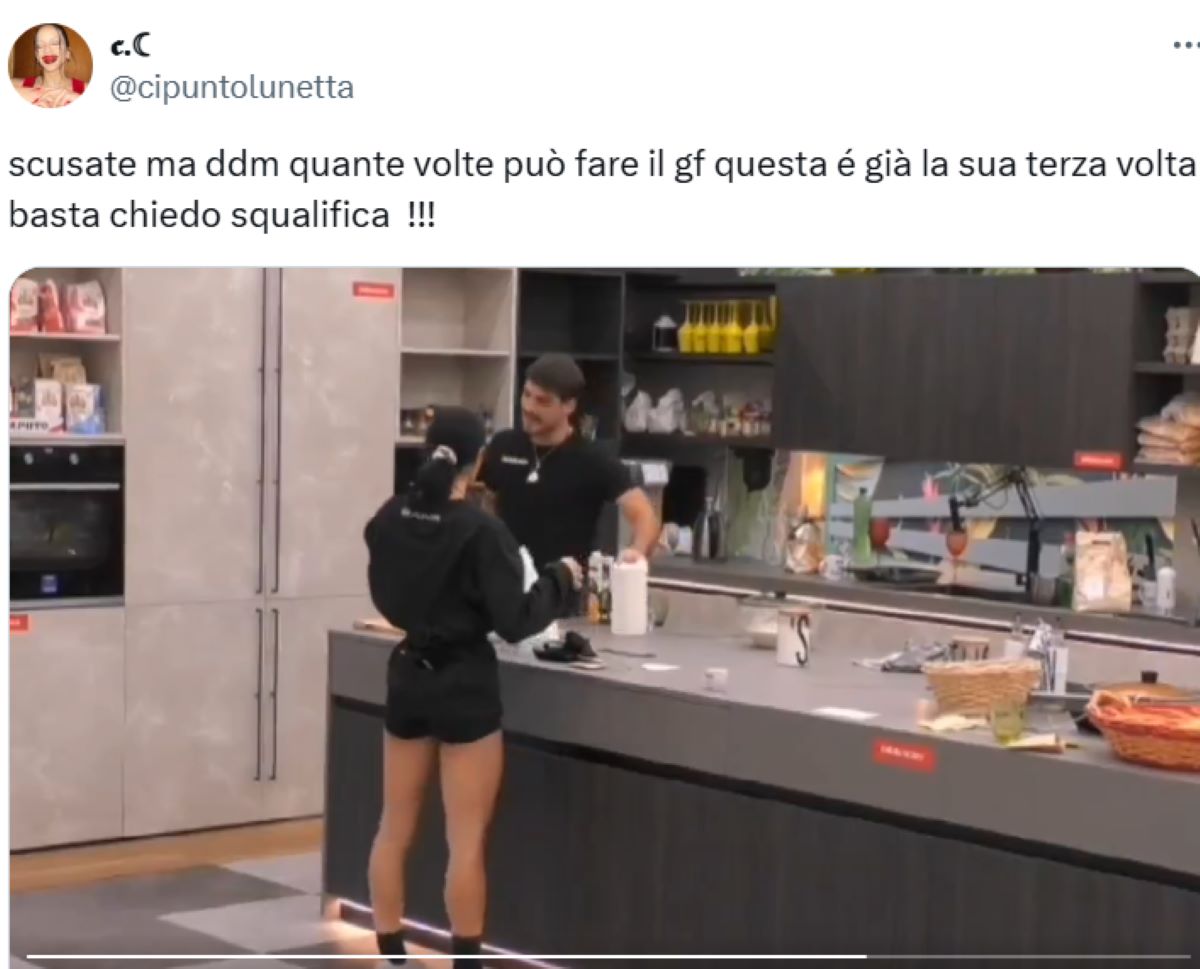Click the display name with moon symbol

click(129, 47)
